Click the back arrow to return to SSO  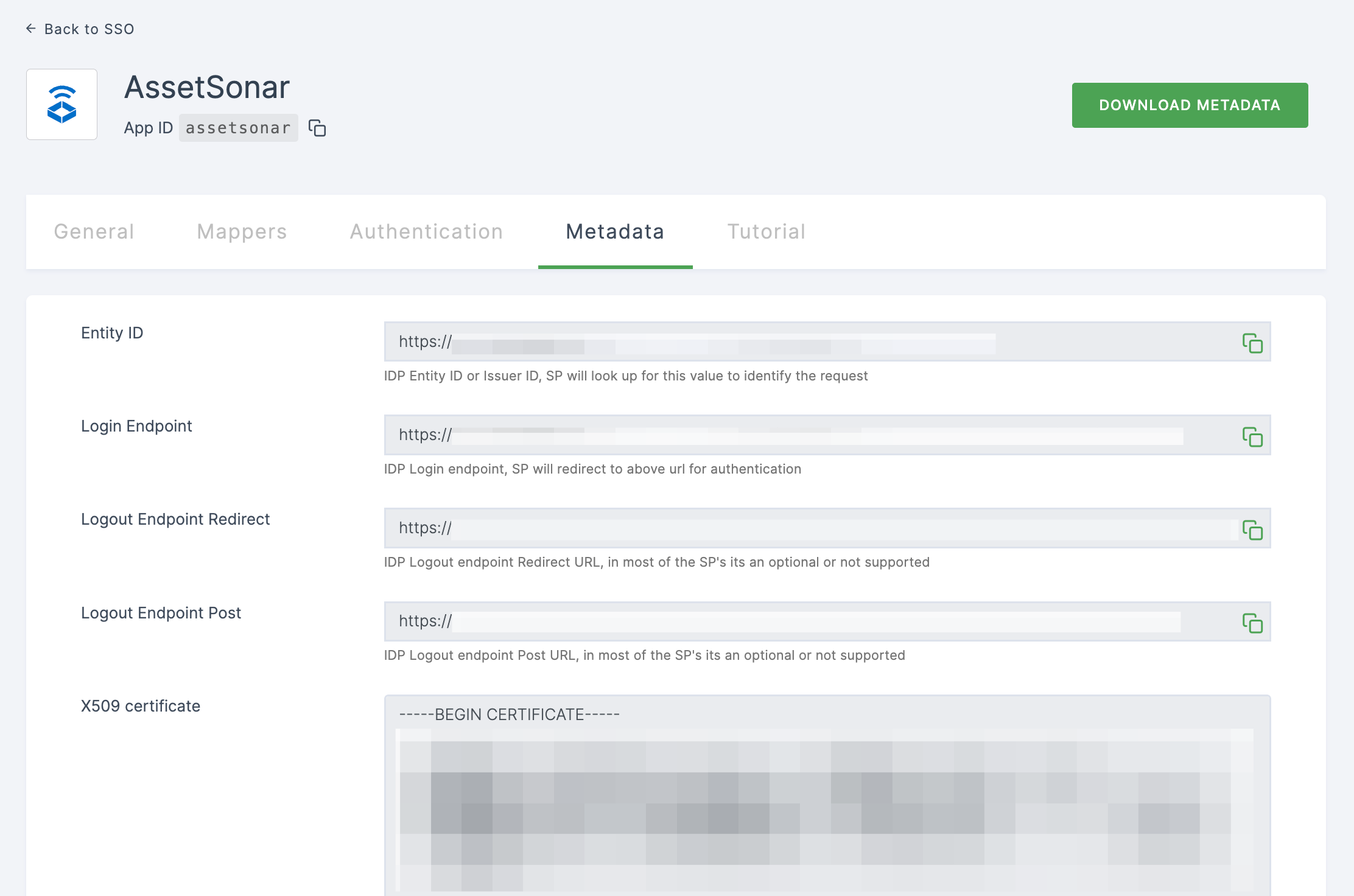(31, 28)
